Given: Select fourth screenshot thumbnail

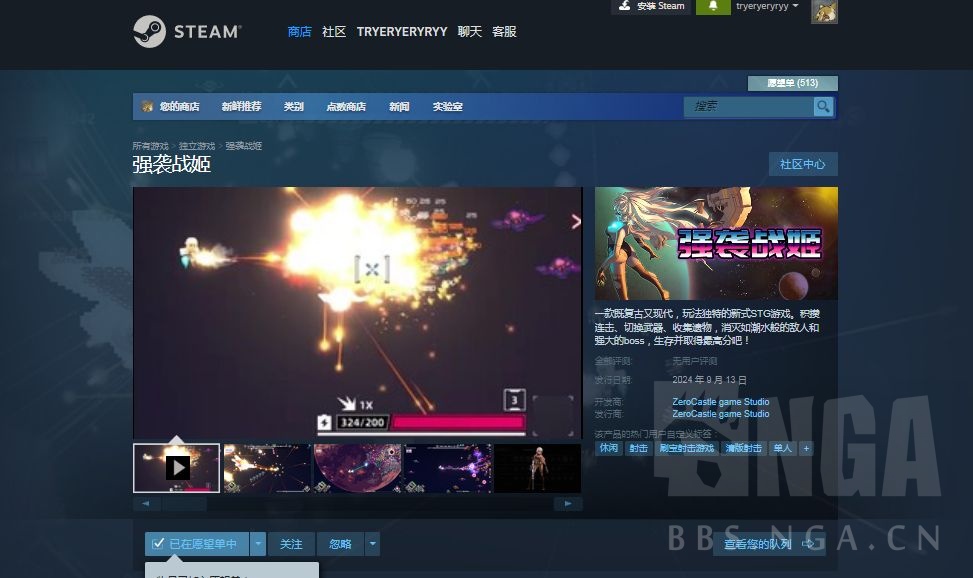Looking at the screenshot, I should pyautogui.click(x=448, y=468).
